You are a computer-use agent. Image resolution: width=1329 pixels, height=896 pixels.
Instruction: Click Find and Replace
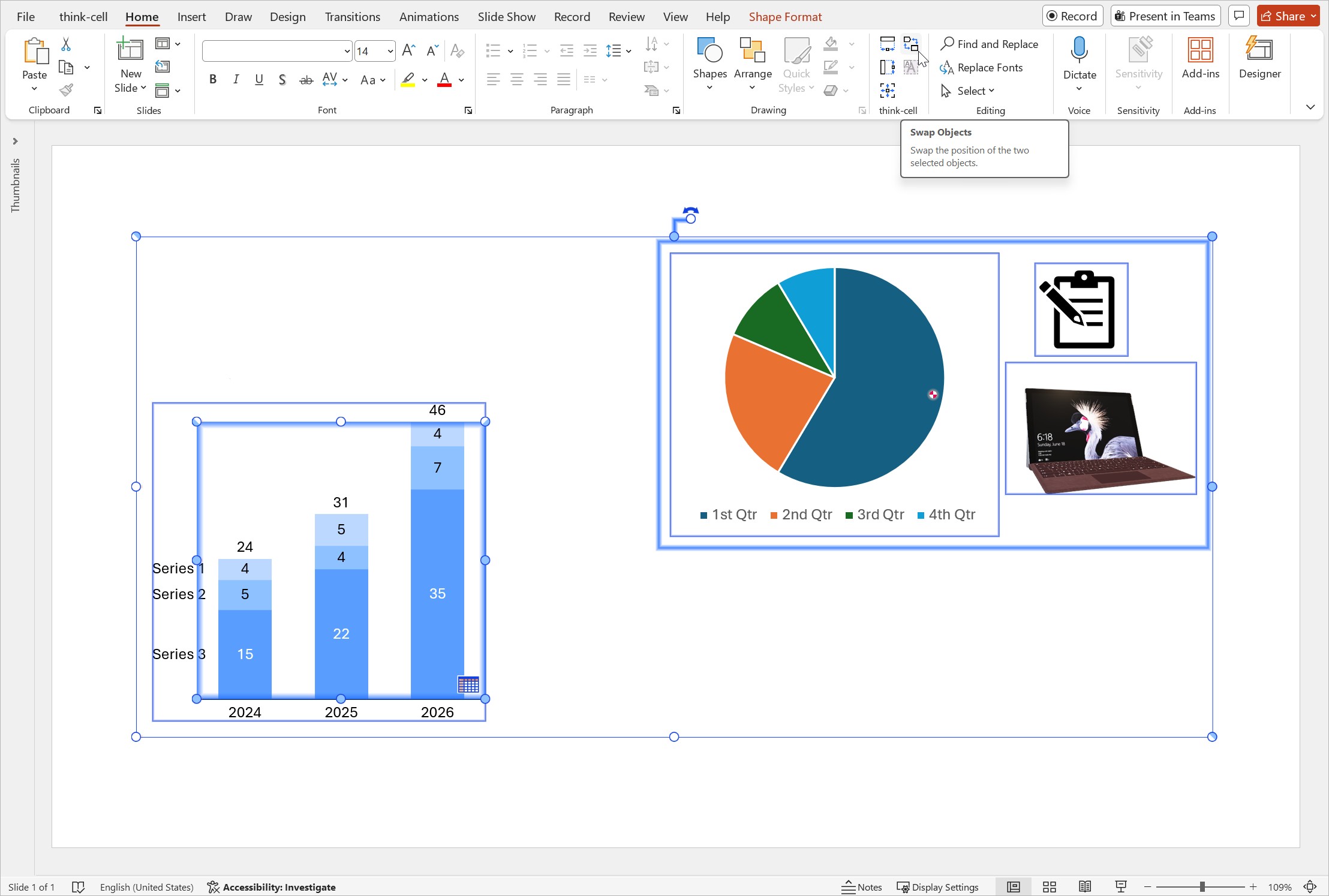pos(990,44)
